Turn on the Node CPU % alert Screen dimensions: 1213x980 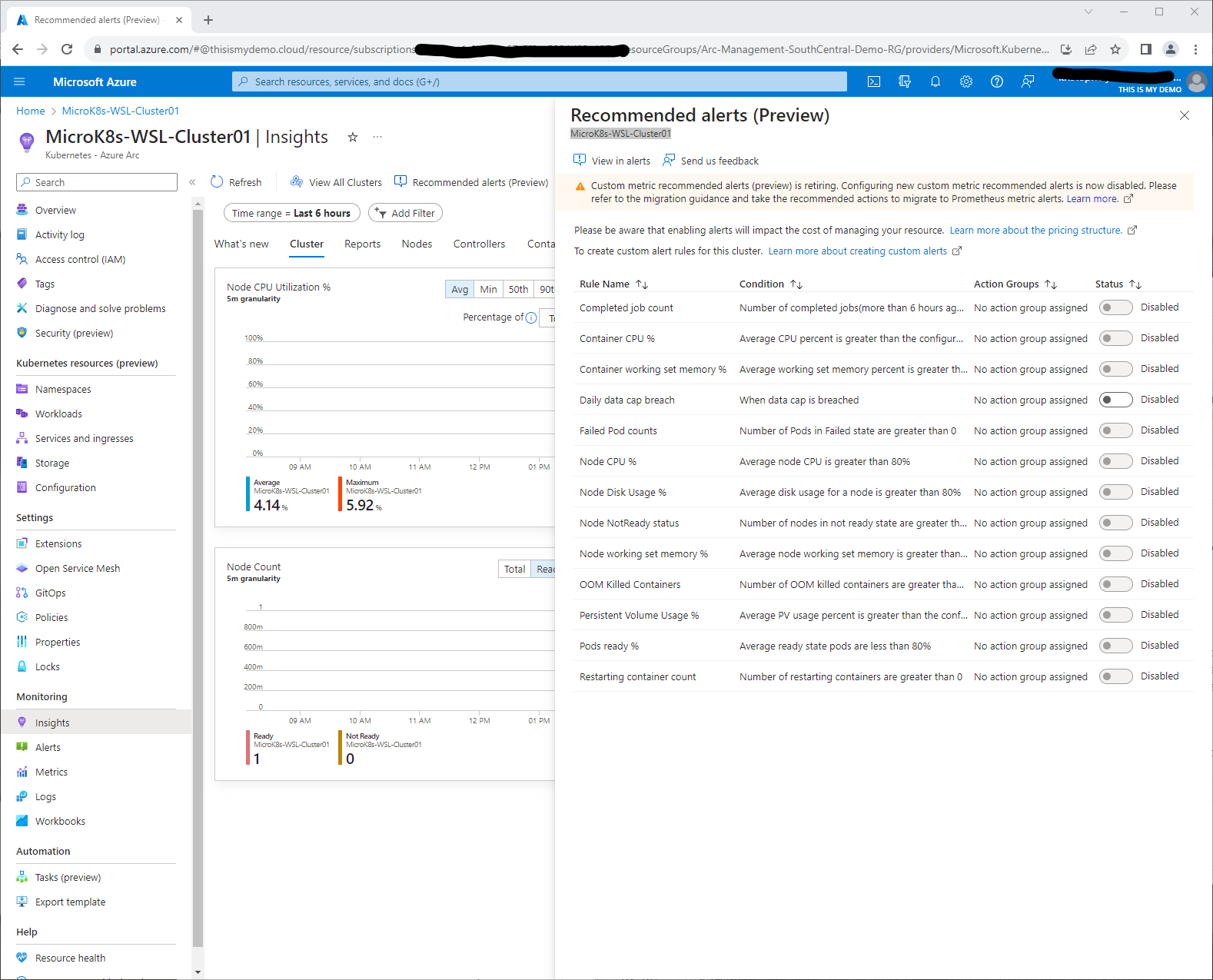(1115, 461)
